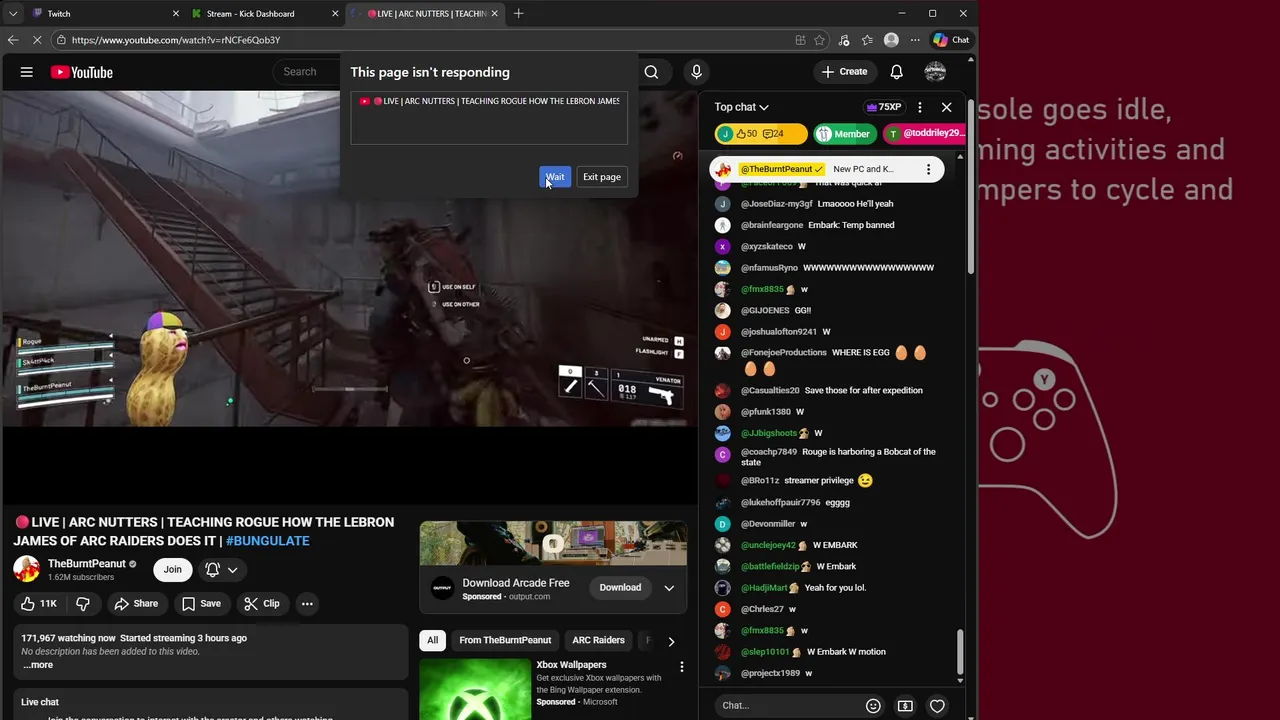Open options for Xbox Wallpapers ad
The image size is (1280, 720).
click(682, 667)
